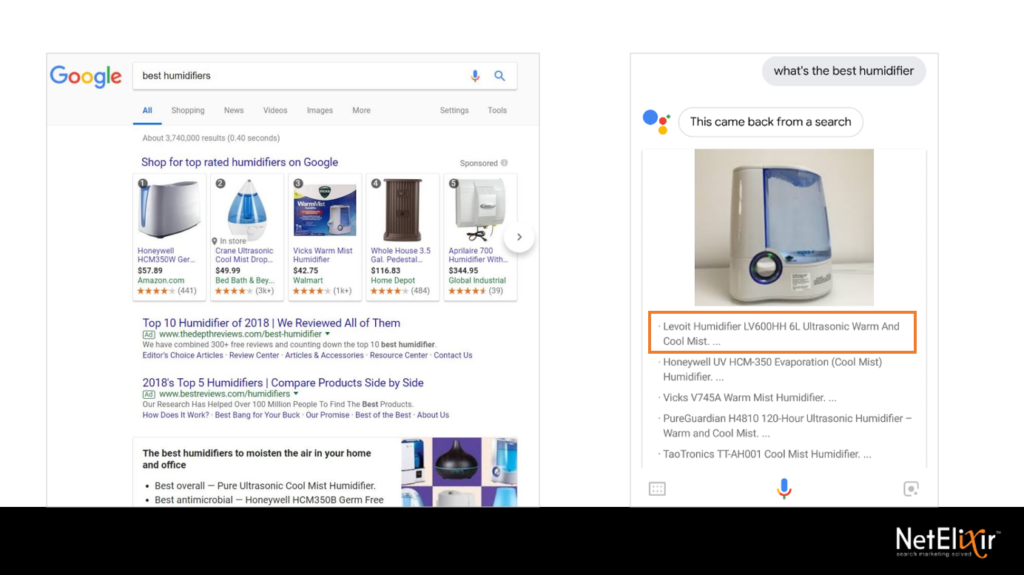Select Honeywell UV HCM-350 Evaporation result
The width and height of the screenshot is (1024, 575).
pyautogui.click(x=771, y=369)
